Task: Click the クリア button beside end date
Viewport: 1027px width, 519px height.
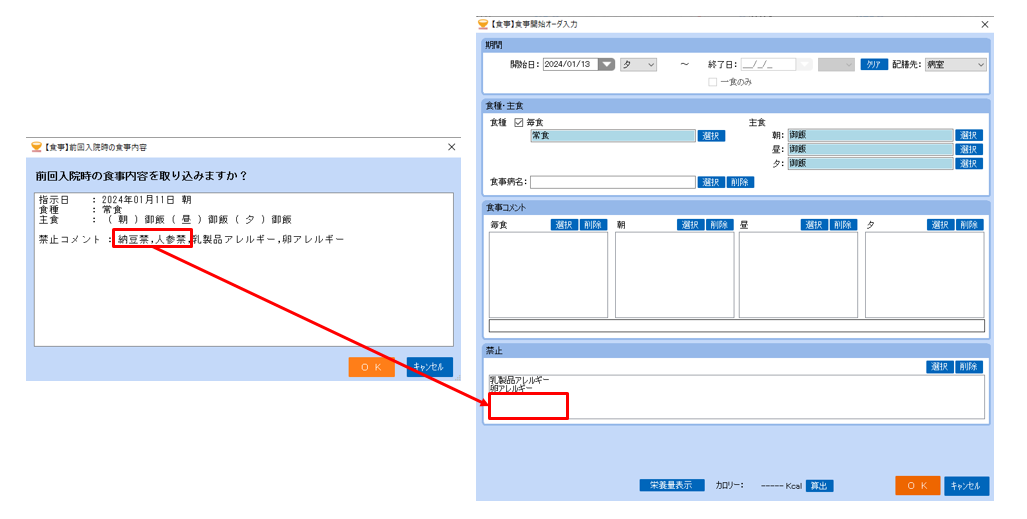Action: coord(874,64)
